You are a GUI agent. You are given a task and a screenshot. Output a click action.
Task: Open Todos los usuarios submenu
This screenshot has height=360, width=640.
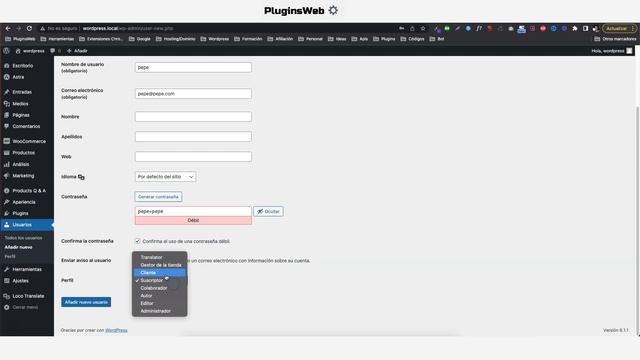23,238
